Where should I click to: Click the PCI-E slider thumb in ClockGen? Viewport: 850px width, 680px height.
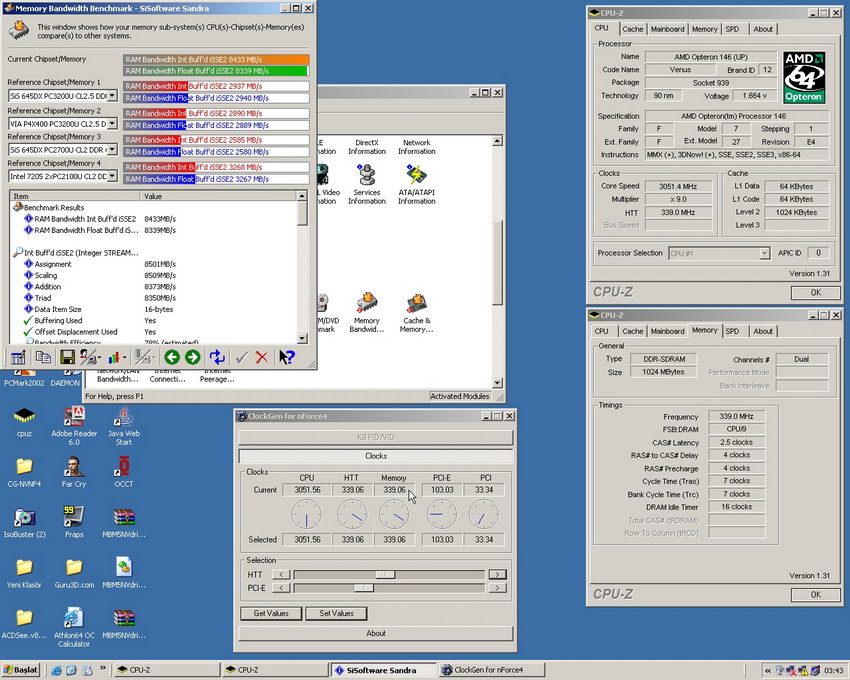click(364, 588)
